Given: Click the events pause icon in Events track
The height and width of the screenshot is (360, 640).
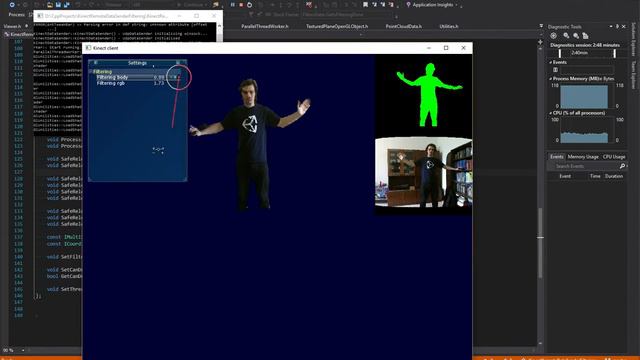Looking at the screenshot, I should 556,70.
